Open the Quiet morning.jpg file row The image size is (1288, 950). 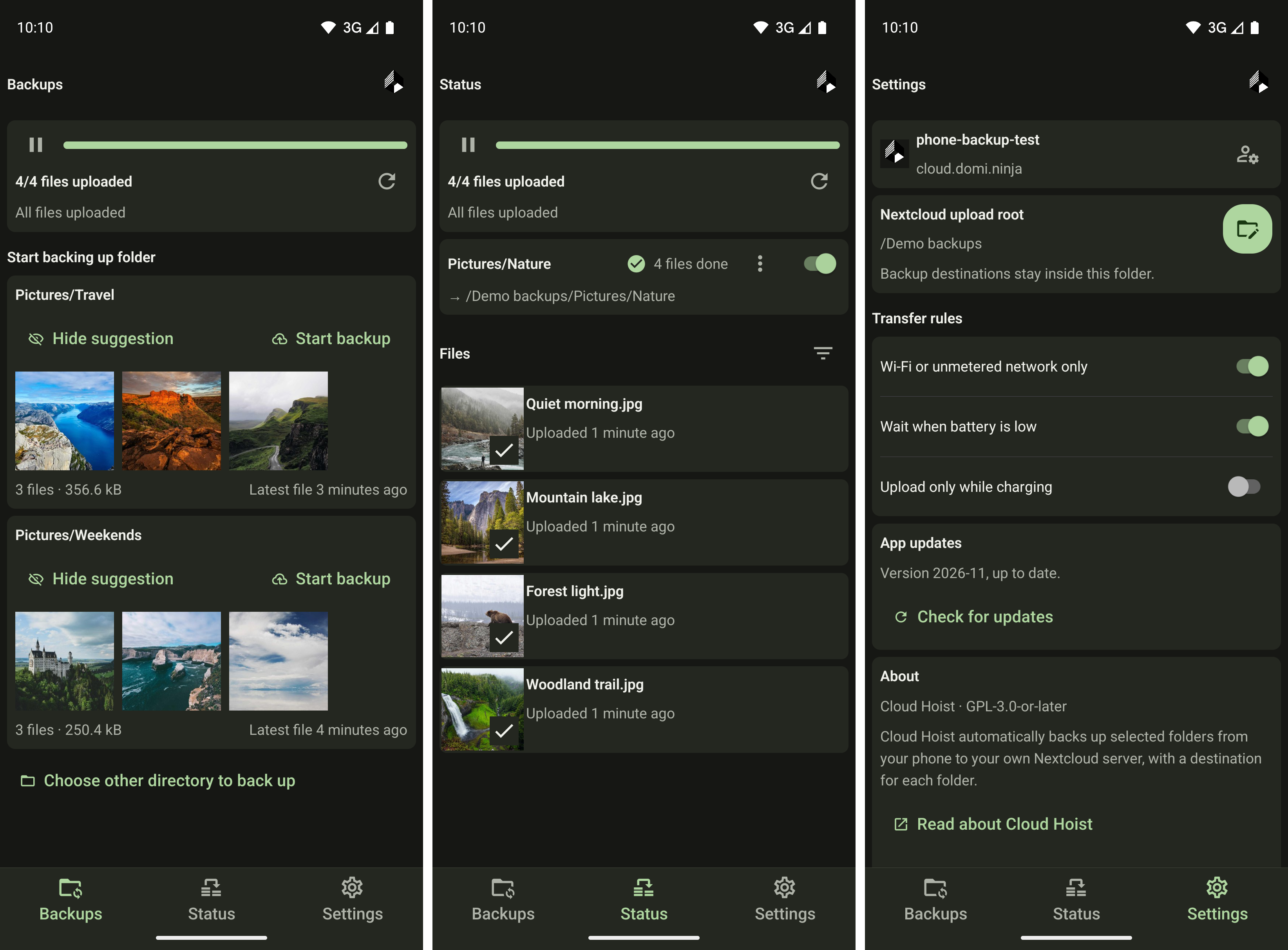click(644, 429)
